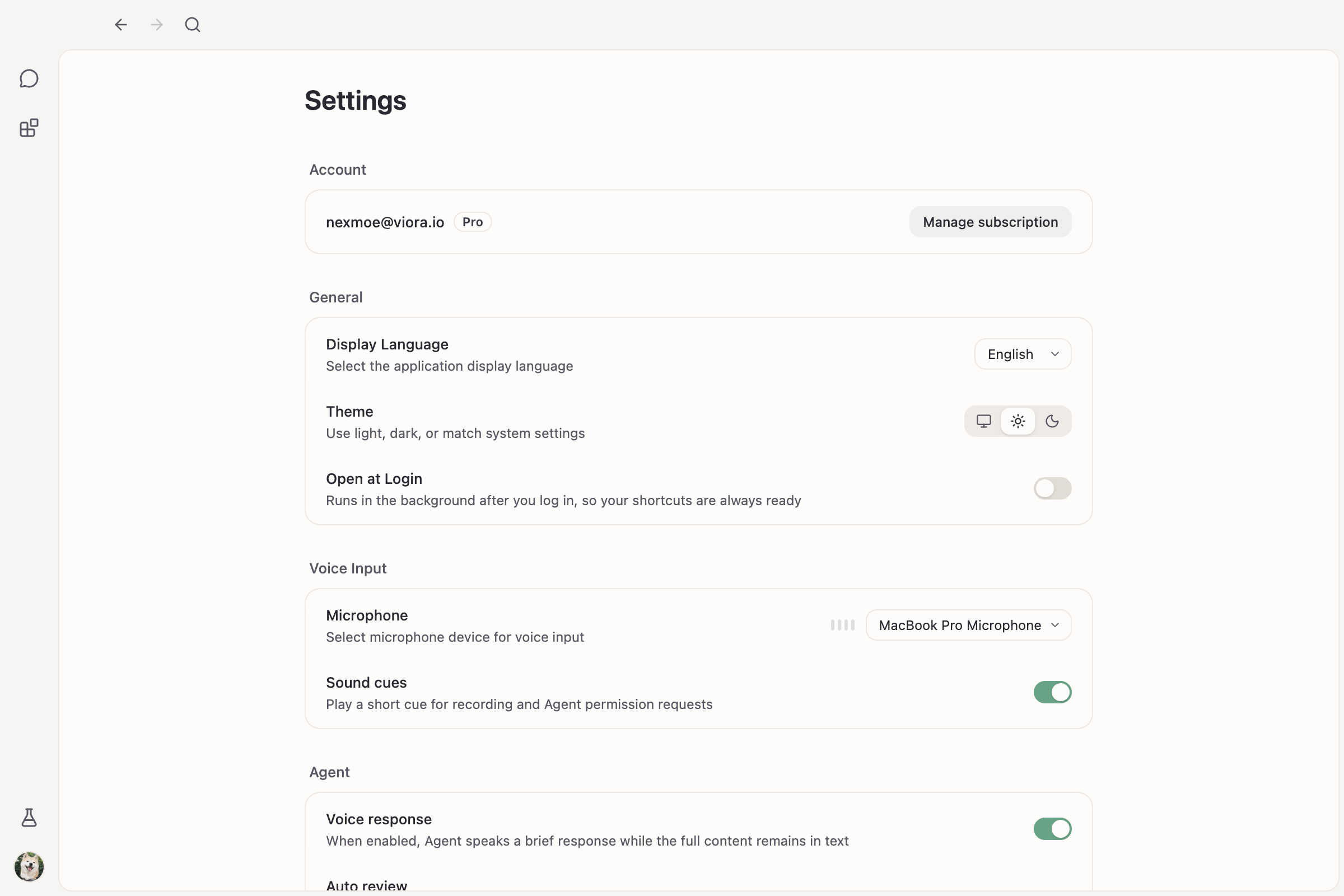This screenshot has width=1344, height=896.
Task: Click the Pro plan badge
Action: click(473, 222)
